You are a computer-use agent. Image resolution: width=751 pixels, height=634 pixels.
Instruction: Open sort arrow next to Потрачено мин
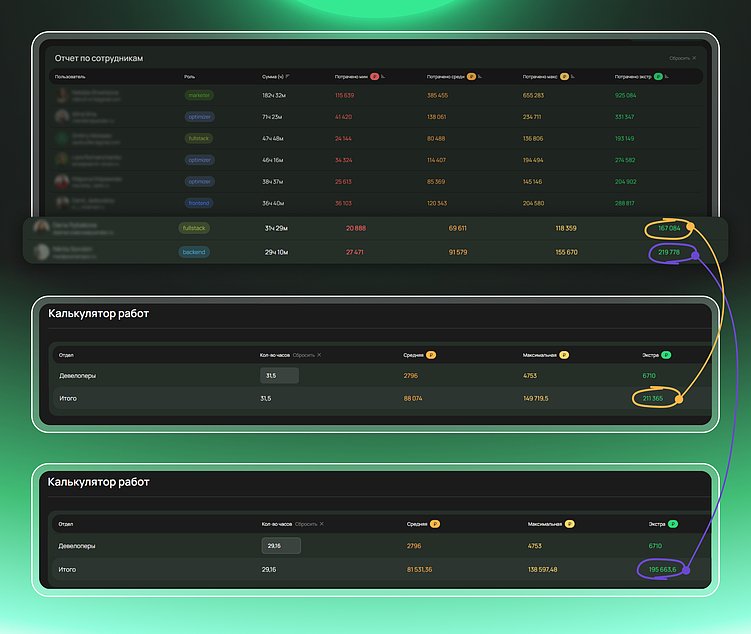tap(383, 77)
